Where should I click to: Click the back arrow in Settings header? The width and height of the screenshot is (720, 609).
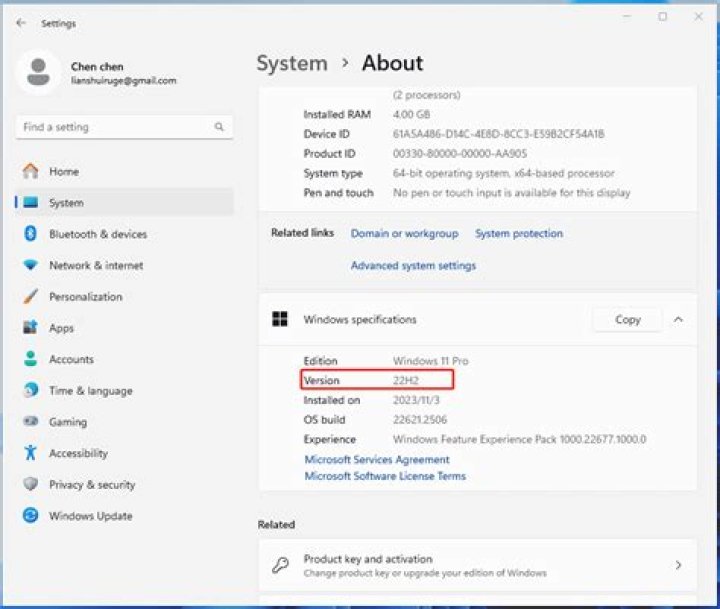click(21, 23)
